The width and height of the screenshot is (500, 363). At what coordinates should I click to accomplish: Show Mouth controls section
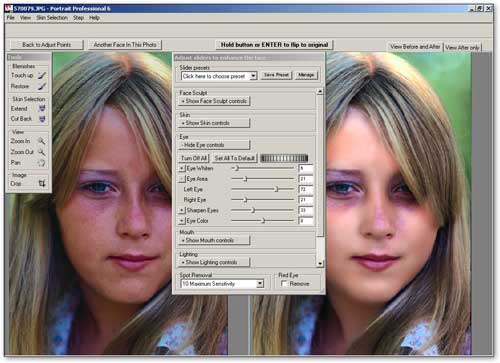[x=214, y=240]
